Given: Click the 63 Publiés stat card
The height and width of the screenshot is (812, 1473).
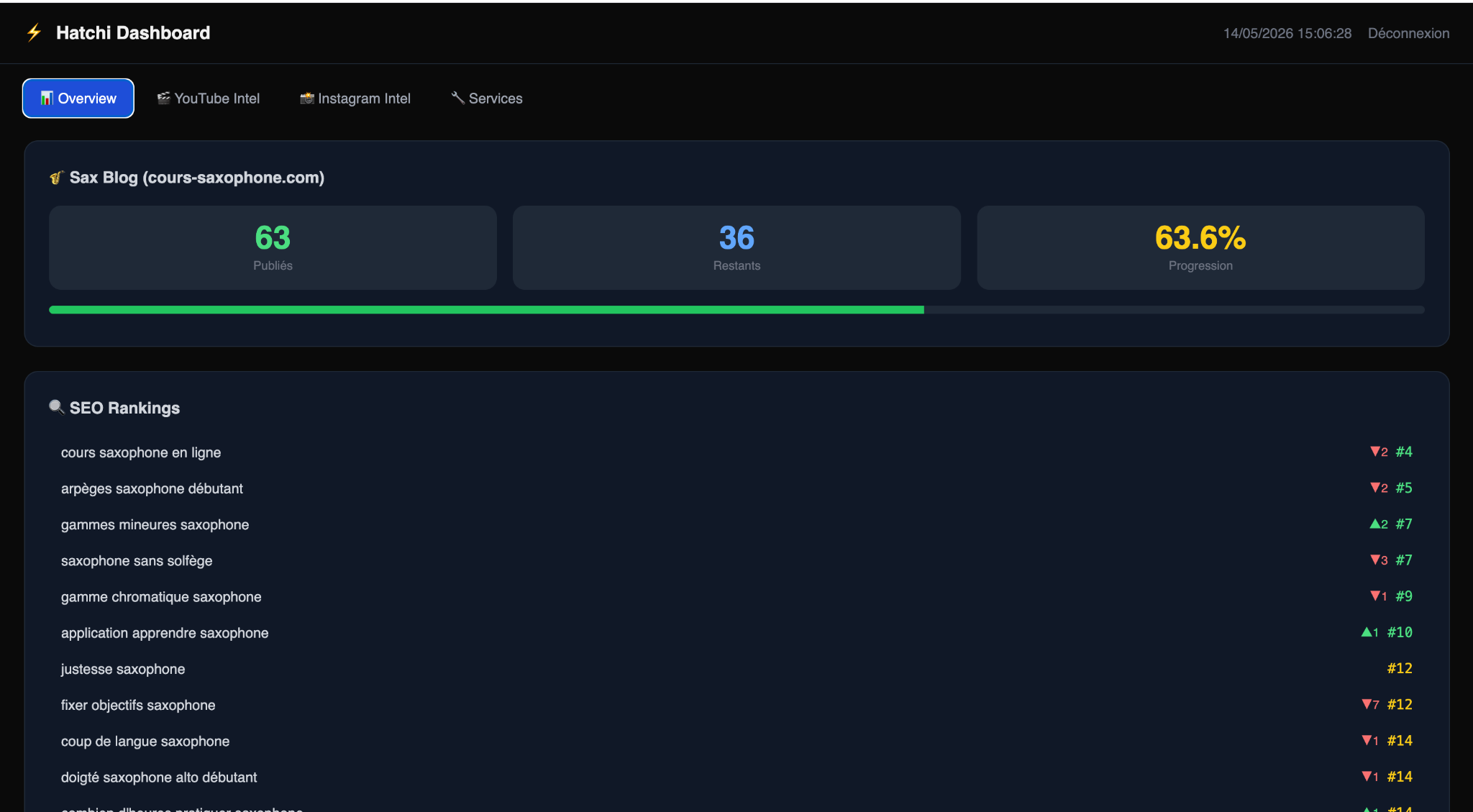Looking at the screenshot, I should click(273, 247).
